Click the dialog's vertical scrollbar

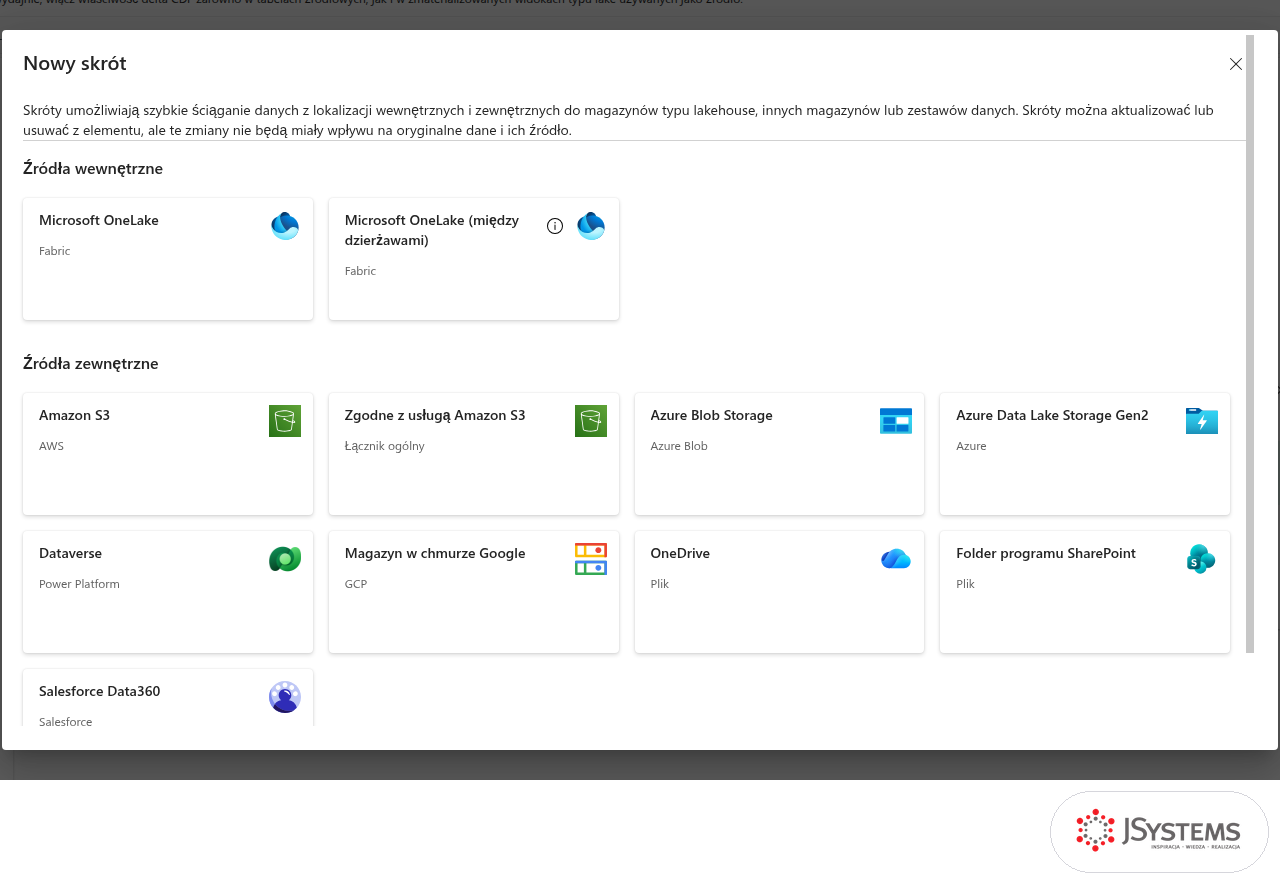pyautogui.click(x=1250, y=345)
